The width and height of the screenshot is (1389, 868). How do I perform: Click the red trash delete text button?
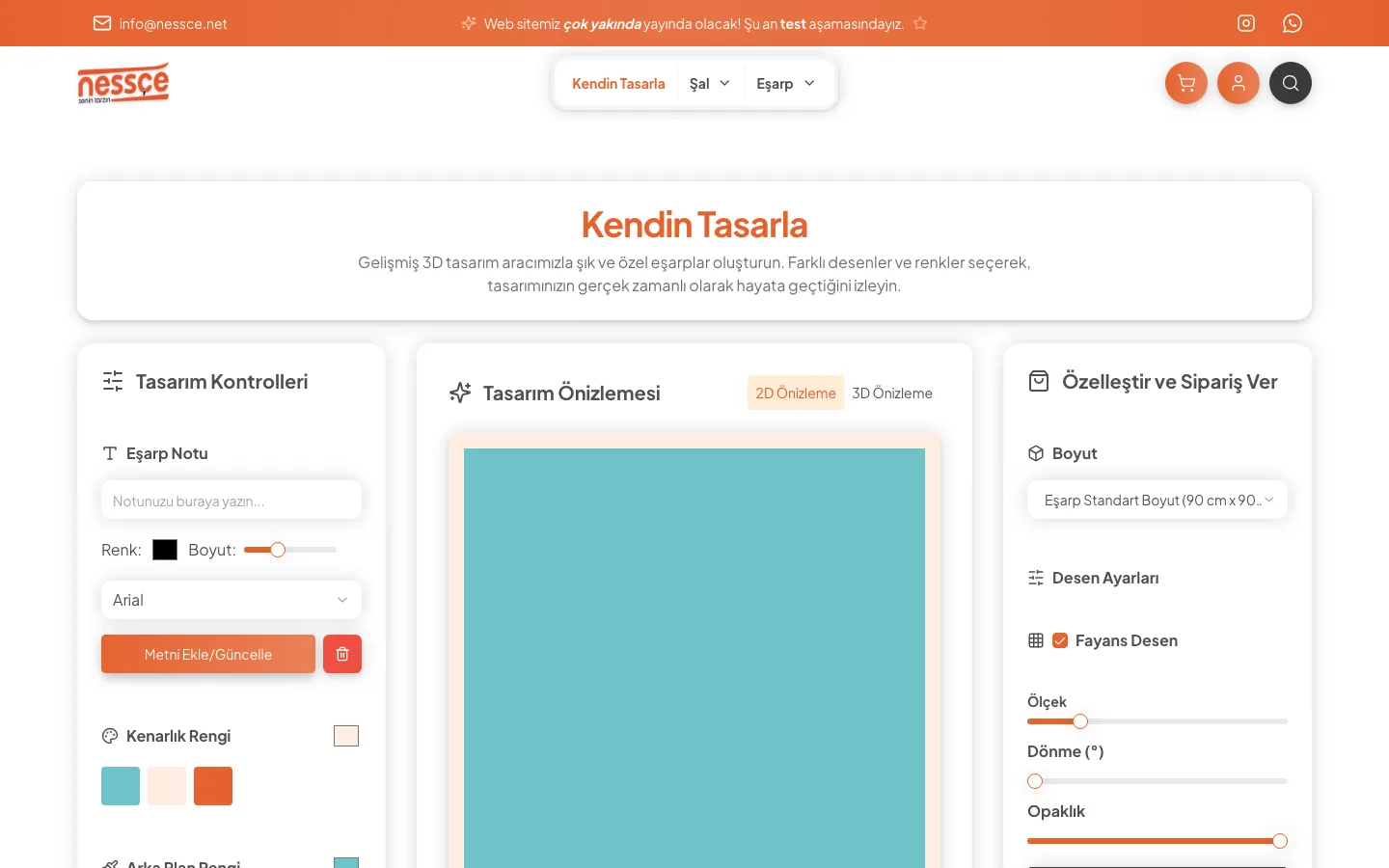click(342, 654)
